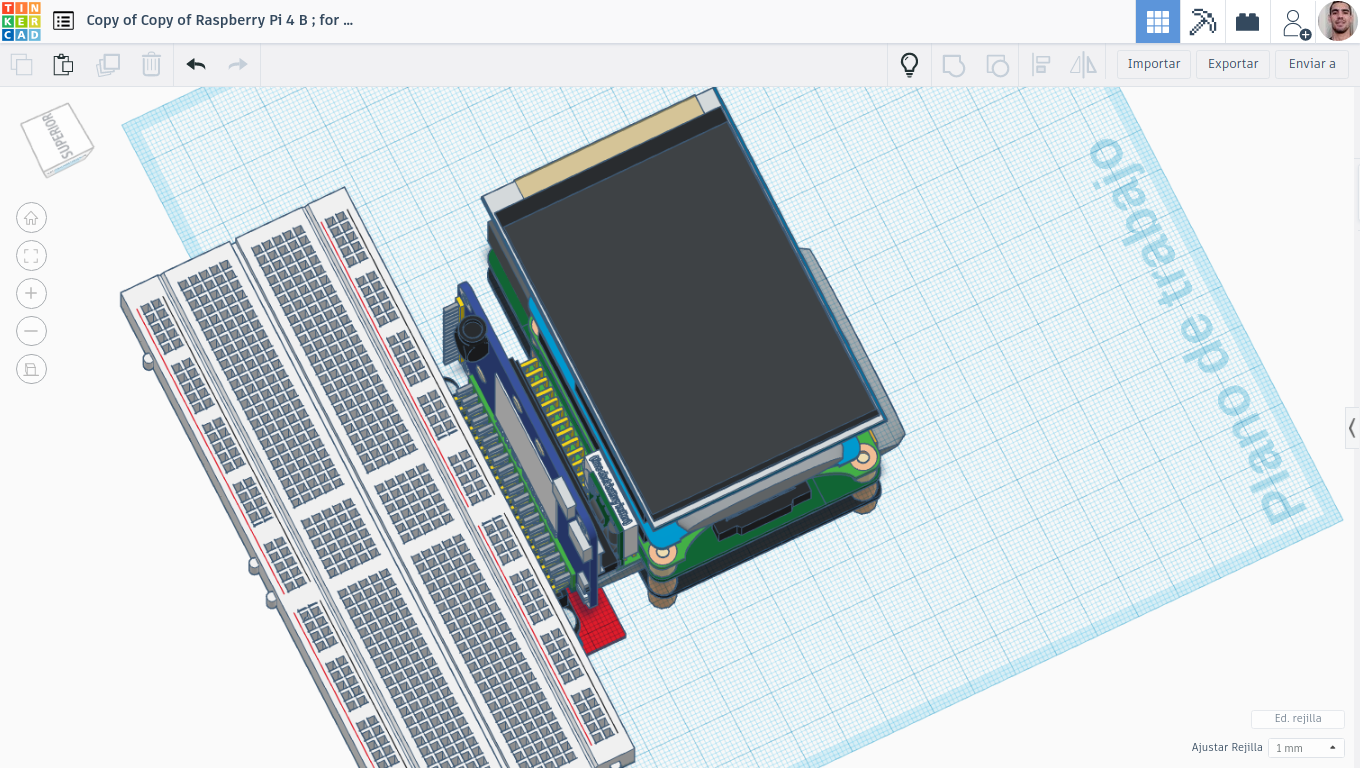Click the Delete trash icon

(151, 65)
